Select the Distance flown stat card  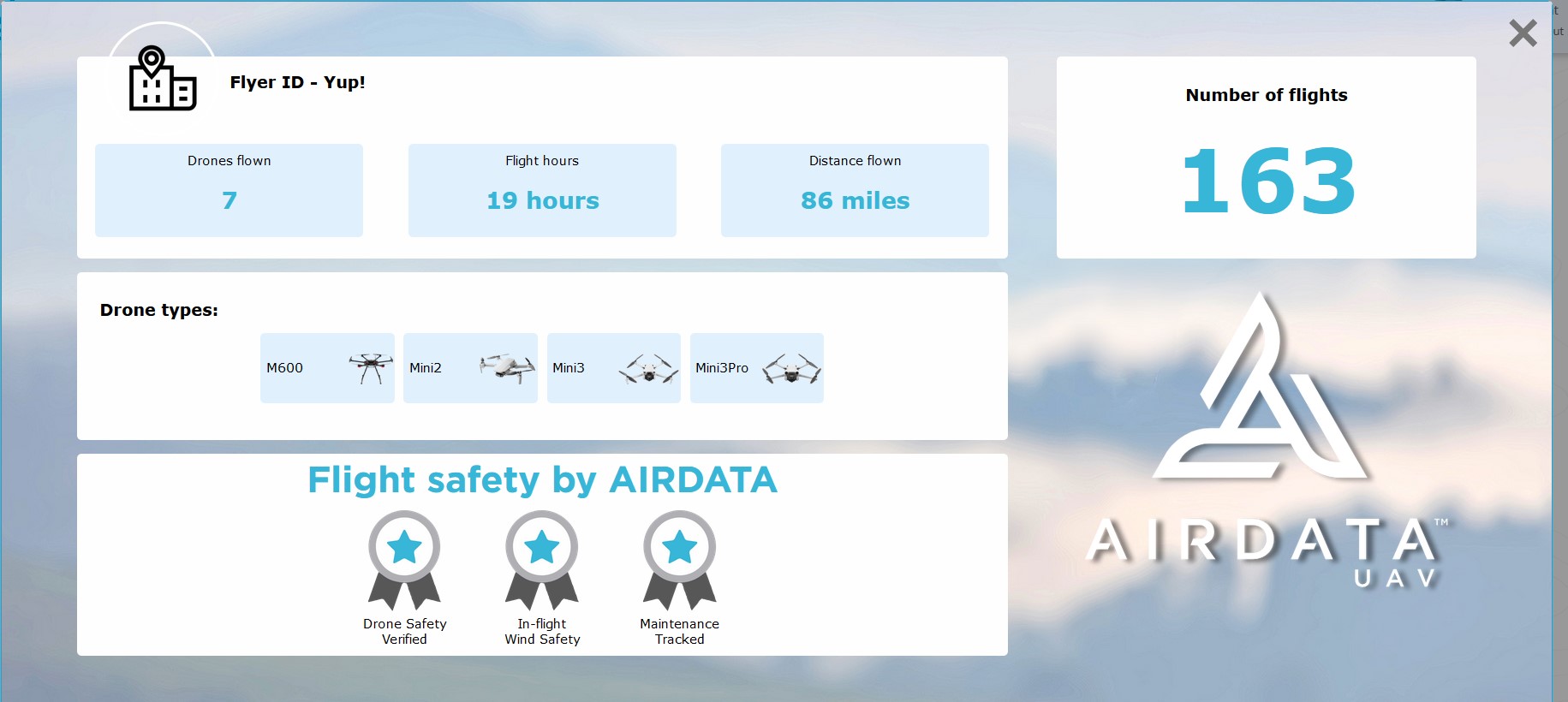pyautogui.click(x=855, y=190)
